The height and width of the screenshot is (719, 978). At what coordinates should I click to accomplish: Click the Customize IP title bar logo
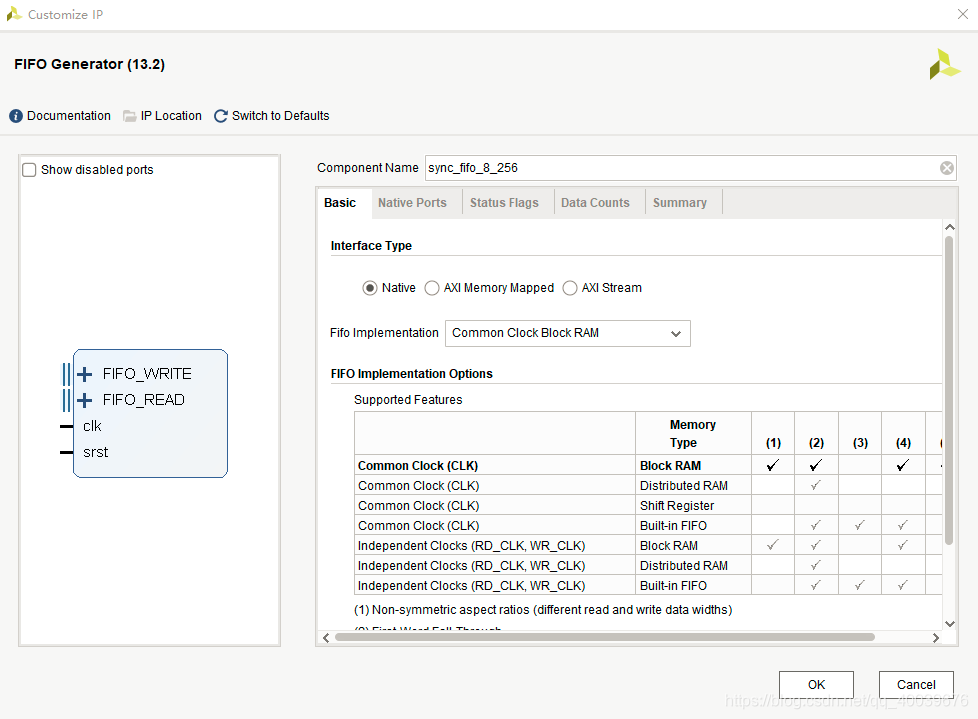pos(14,14)
